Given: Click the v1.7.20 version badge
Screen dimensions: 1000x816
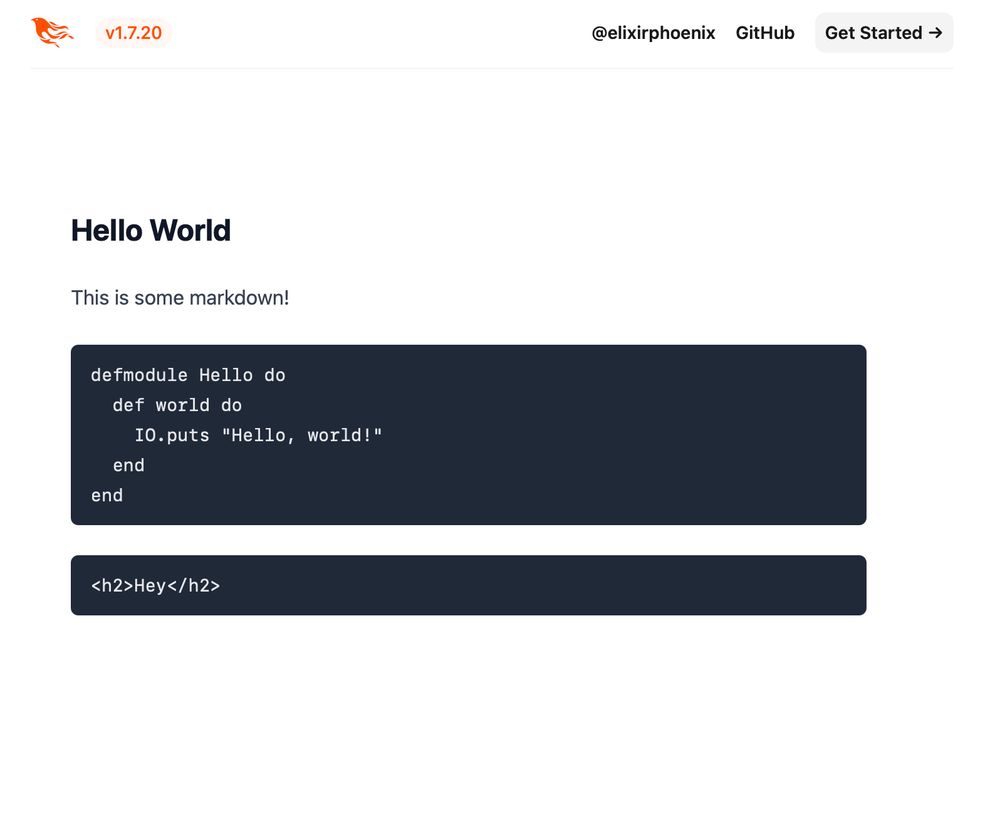Looking at the screenshot, I should coord(133,33).
